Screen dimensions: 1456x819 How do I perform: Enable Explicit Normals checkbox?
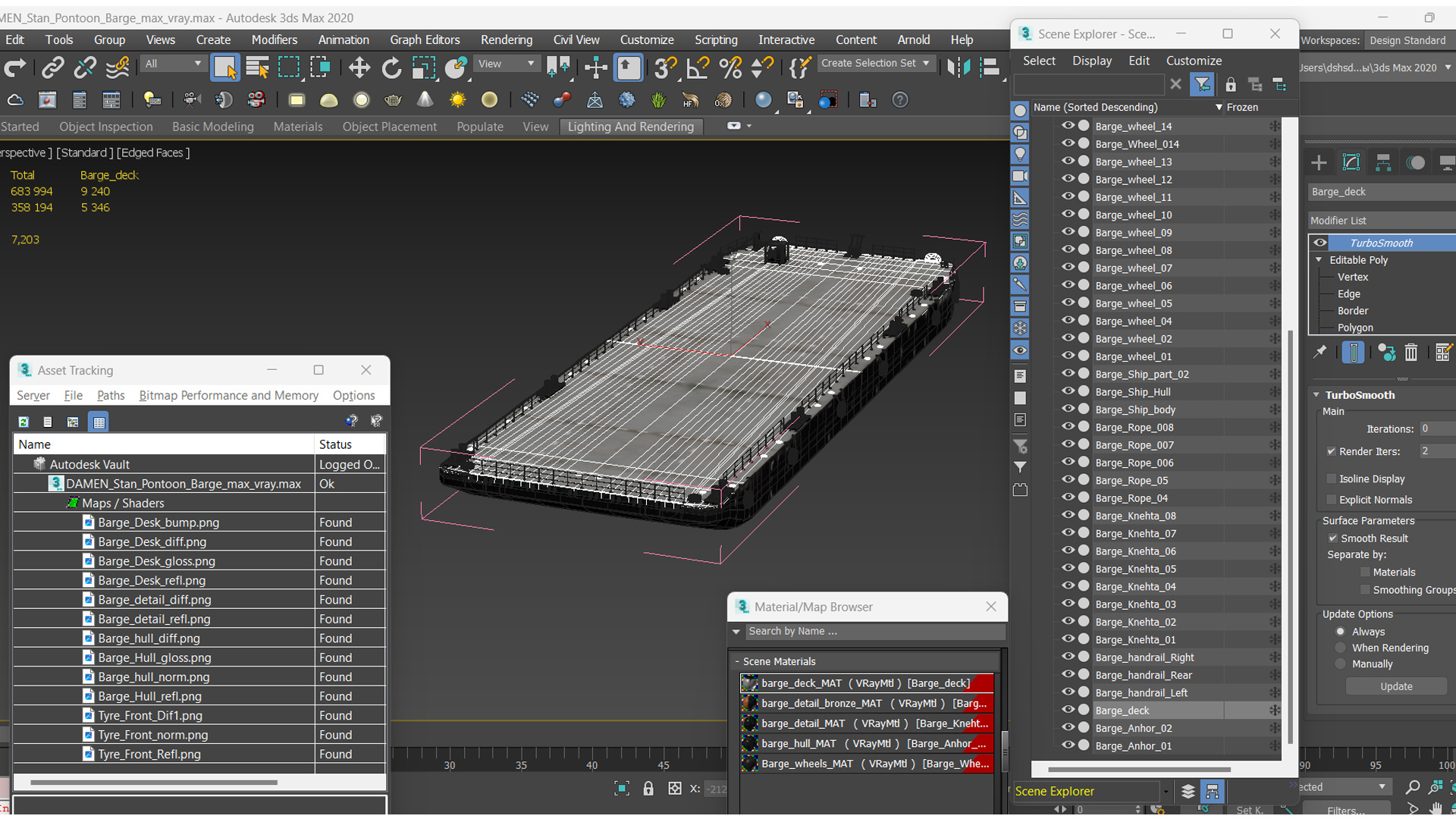pos(1332,500)
